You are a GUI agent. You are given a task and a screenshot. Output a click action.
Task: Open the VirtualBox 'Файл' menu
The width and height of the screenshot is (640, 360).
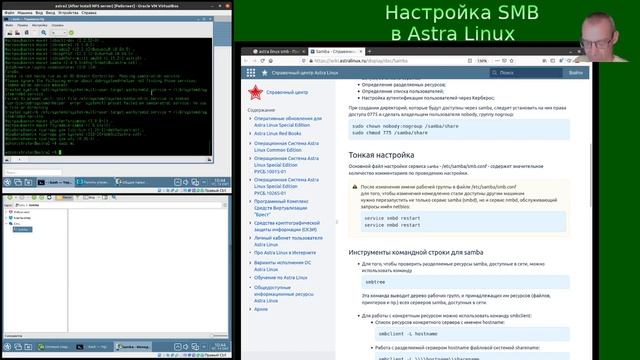tap(9, 13)
